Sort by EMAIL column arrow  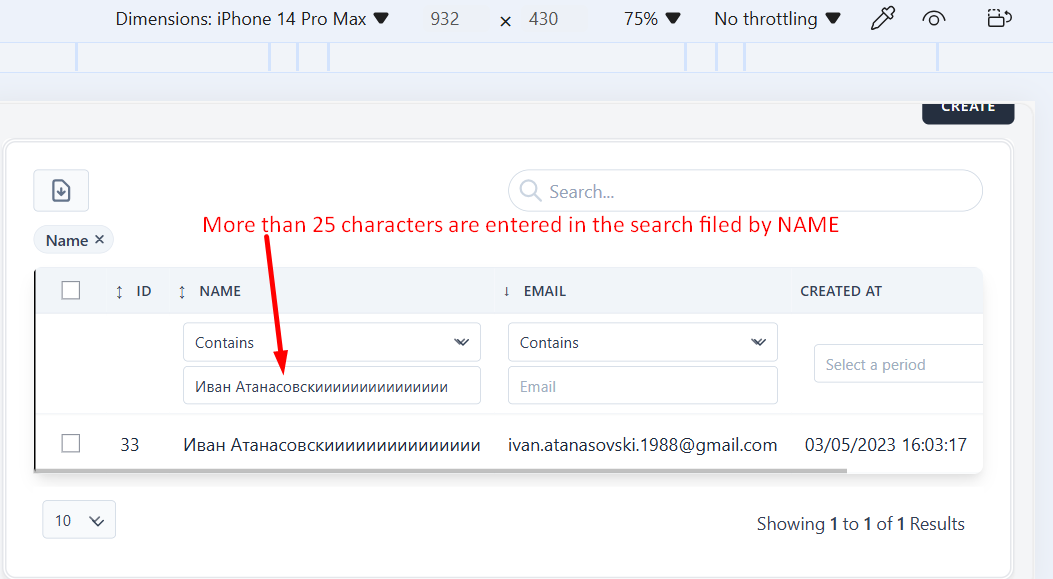point(507,291)
